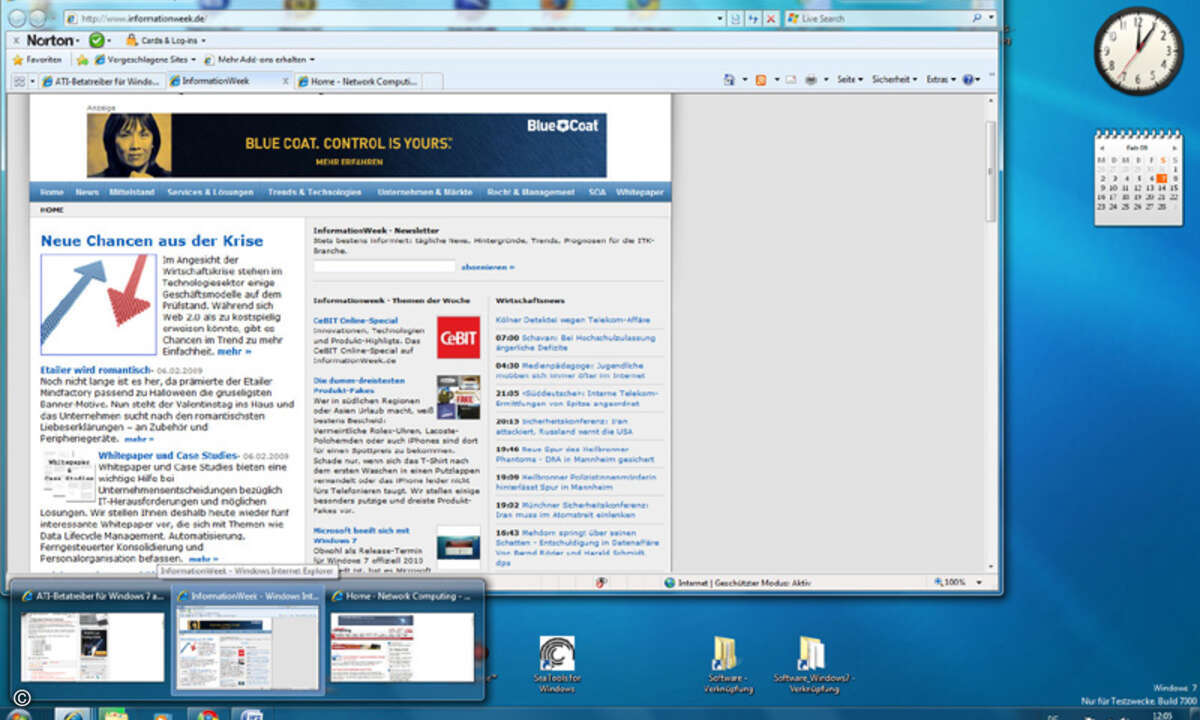1200x720 pixels.
Task: Open Quick Tabs button left of tabs
Action: pos(18,81)
